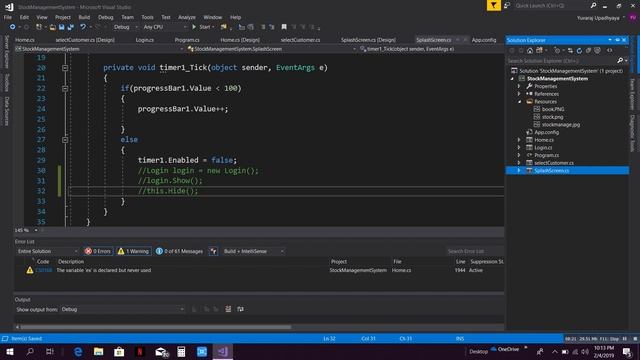The image size is (640, 360).
Task: Click the Server Explorer side tab
Action: pyautogui.click(x=7, y=52)
